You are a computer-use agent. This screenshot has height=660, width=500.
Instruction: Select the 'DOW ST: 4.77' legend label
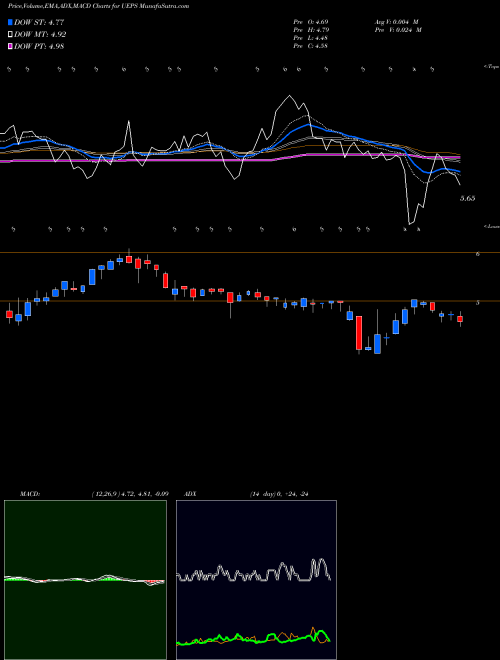tap(39, 22)
